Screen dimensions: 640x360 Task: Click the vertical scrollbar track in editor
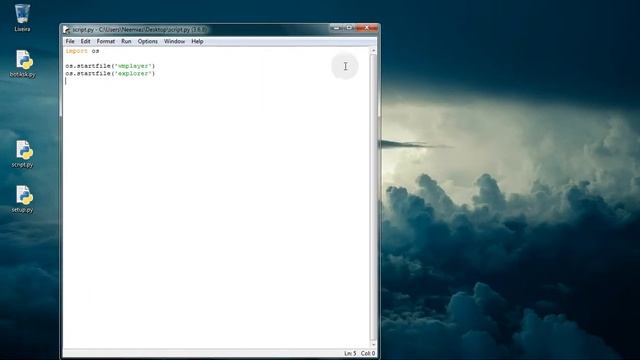coord(373,198)
